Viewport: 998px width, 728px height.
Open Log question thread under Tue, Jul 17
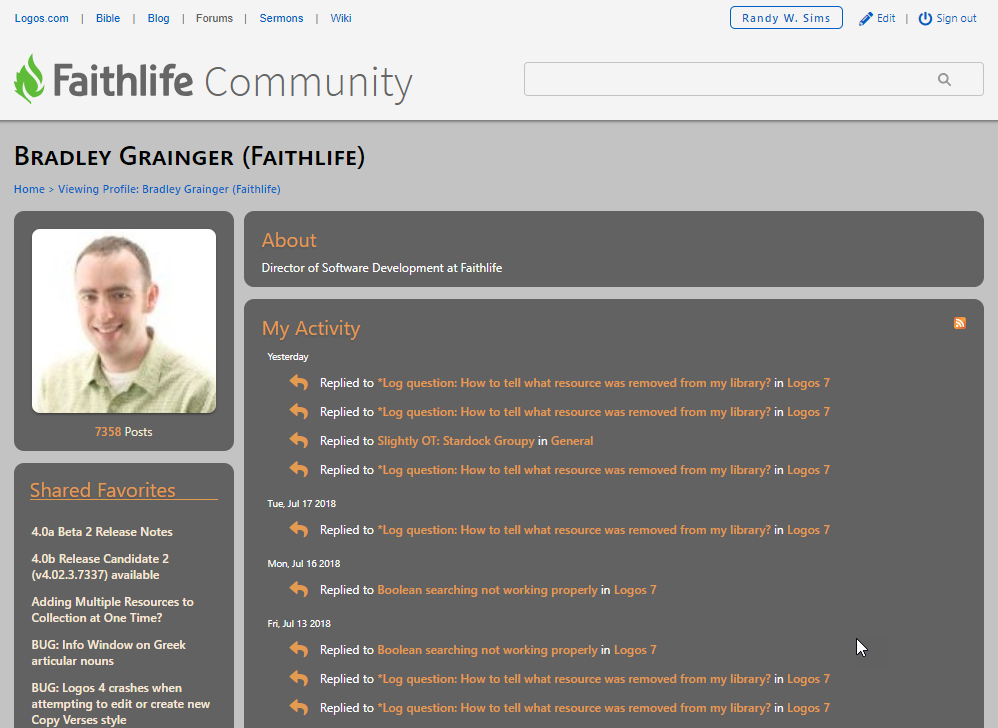[574, 529]
